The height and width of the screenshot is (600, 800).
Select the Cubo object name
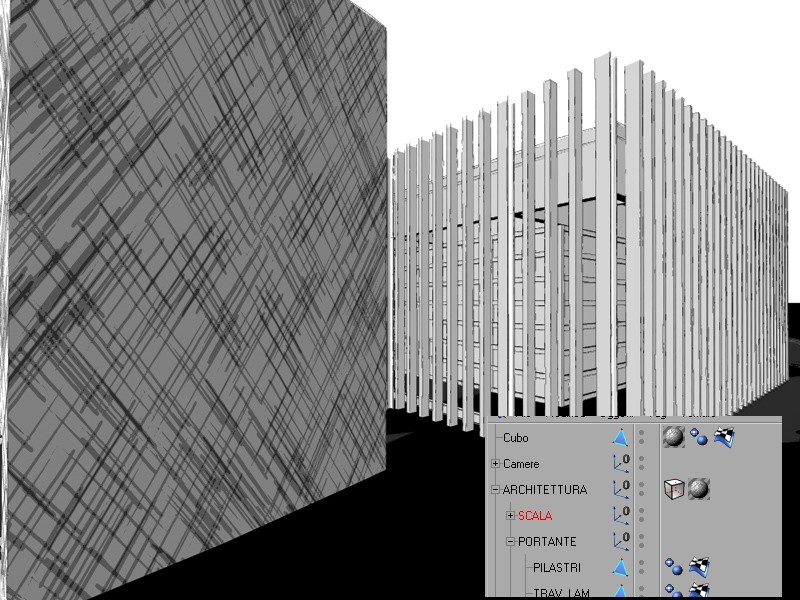pos(516,438)
